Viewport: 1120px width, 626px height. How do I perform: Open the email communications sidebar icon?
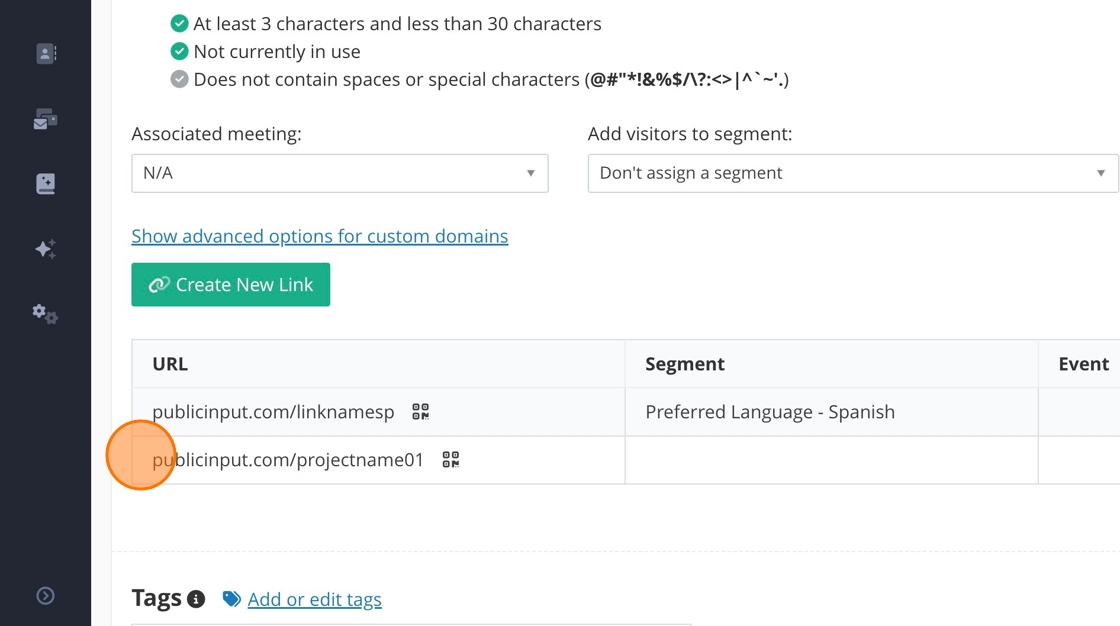click(x=46, y=120)
